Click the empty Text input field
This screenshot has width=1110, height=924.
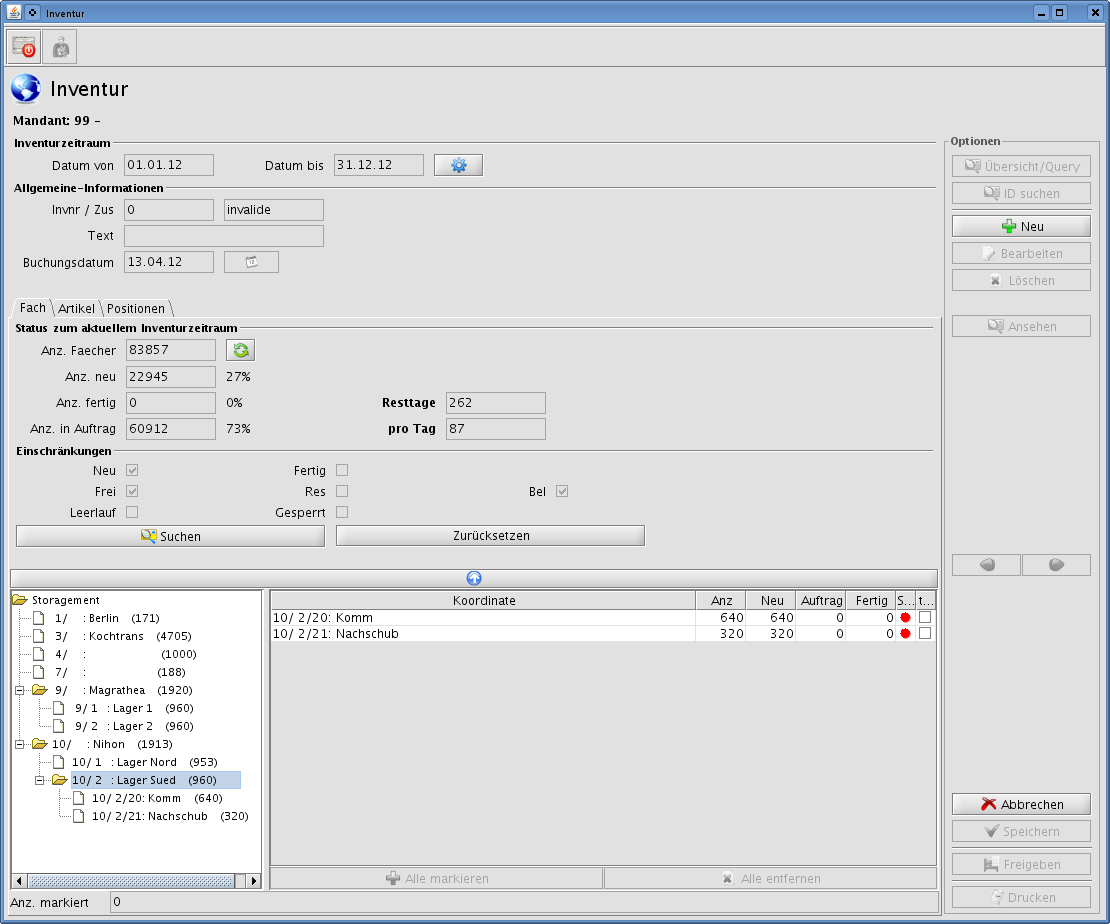(x=224, y=236)
